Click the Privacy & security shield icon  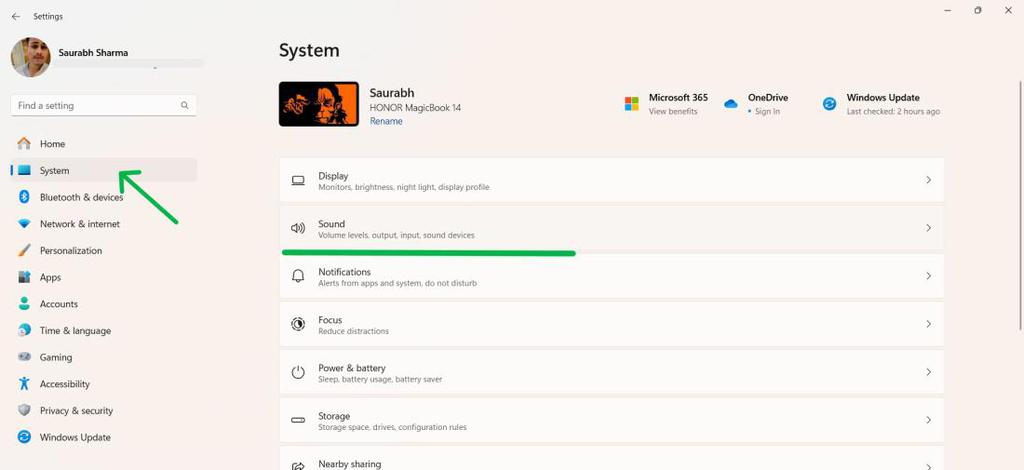(x=24, y=411)
